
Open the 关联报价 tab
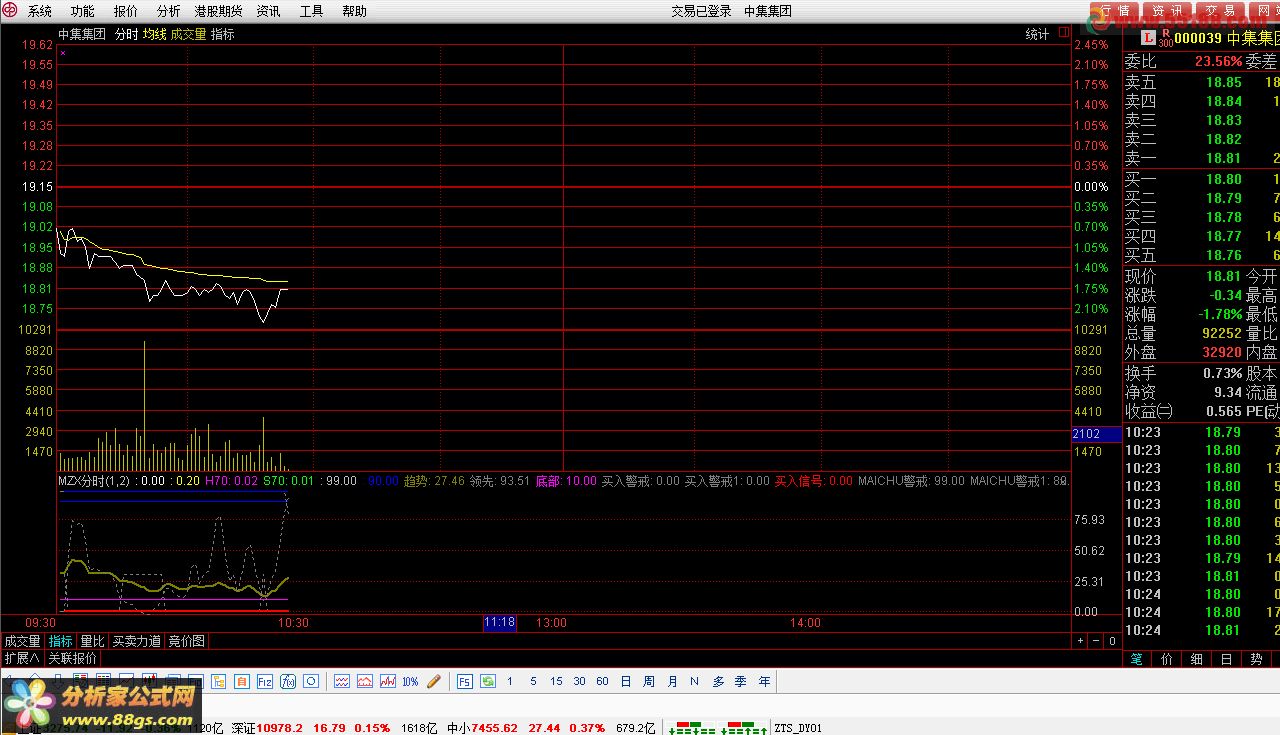tap(72, 658)
